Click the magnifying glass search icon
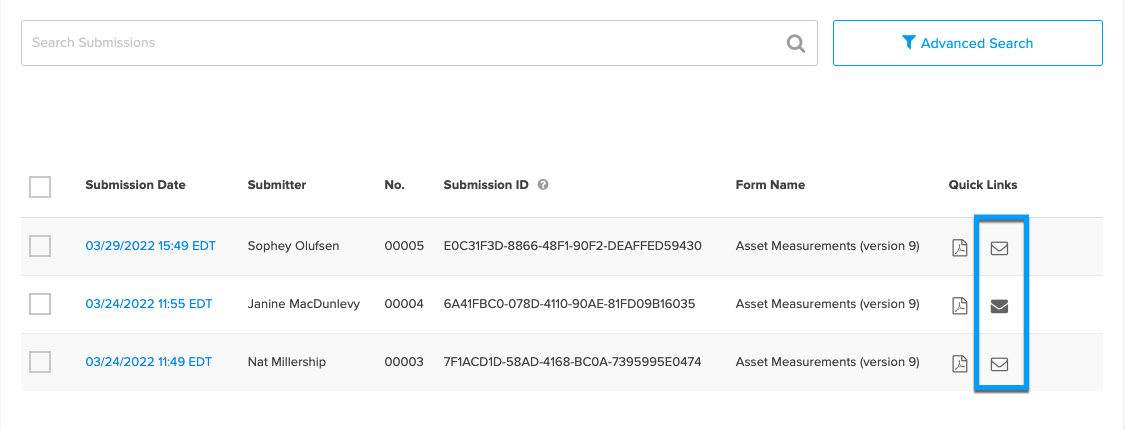 [x=796, y=43]
